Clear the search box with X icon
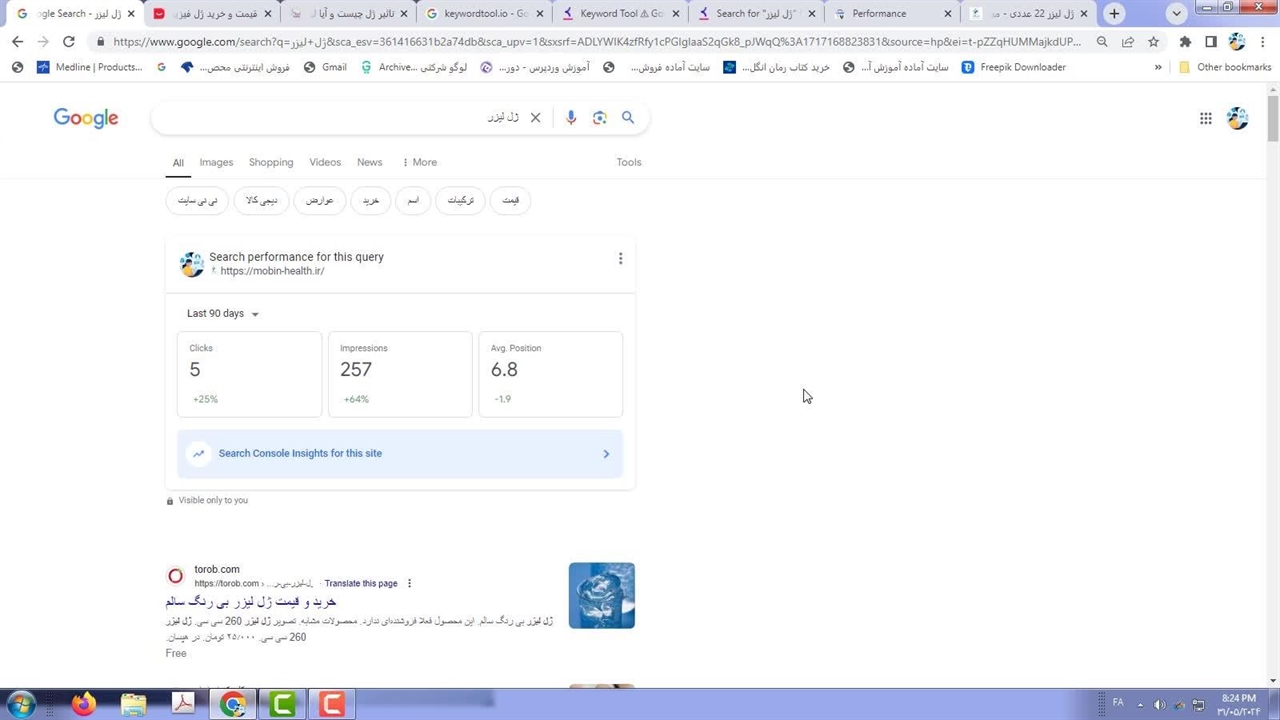 coord(535,117)
